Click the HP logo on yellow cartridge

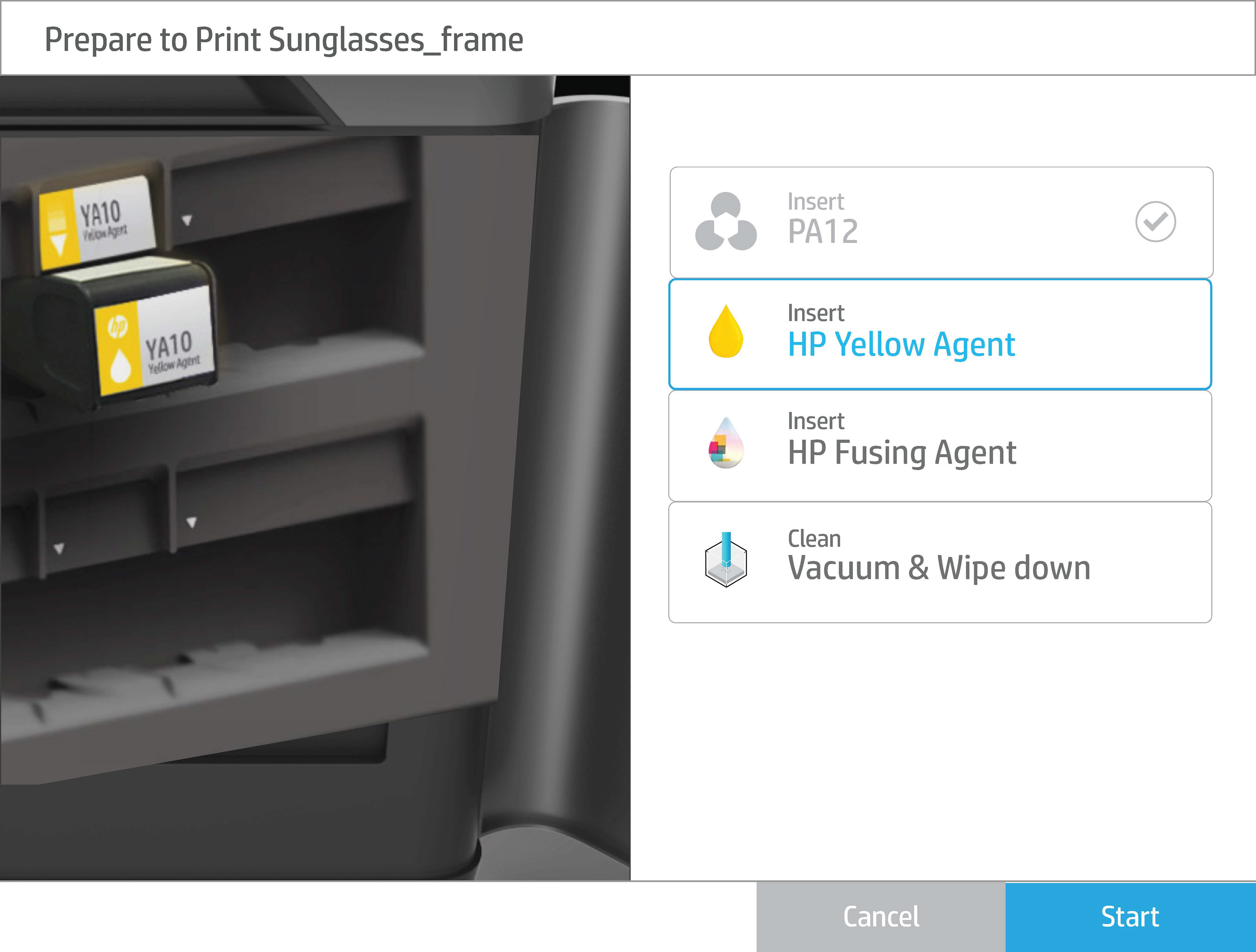(x=117, y=326)
